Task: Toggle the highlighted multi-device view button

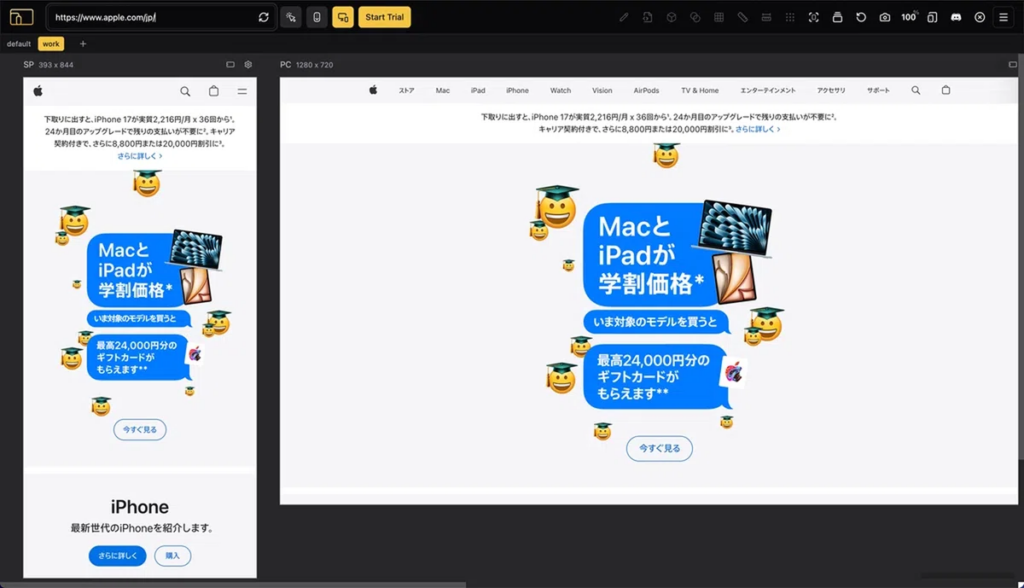Action: pyautogui.click(x=343, y=17)
